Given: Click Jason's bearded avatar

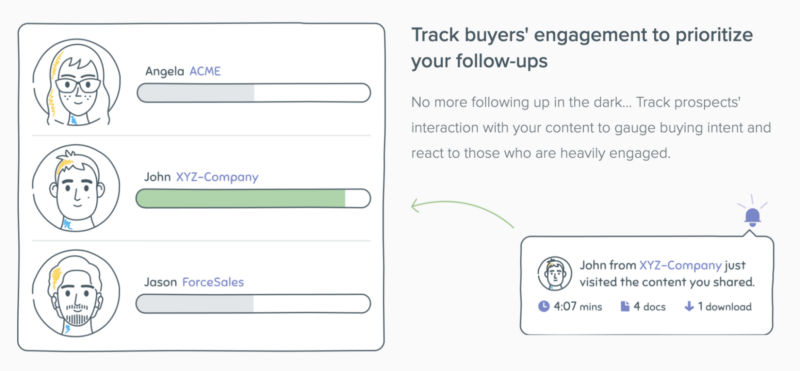Looking at the screenshot, I should (x=77, y=292).
